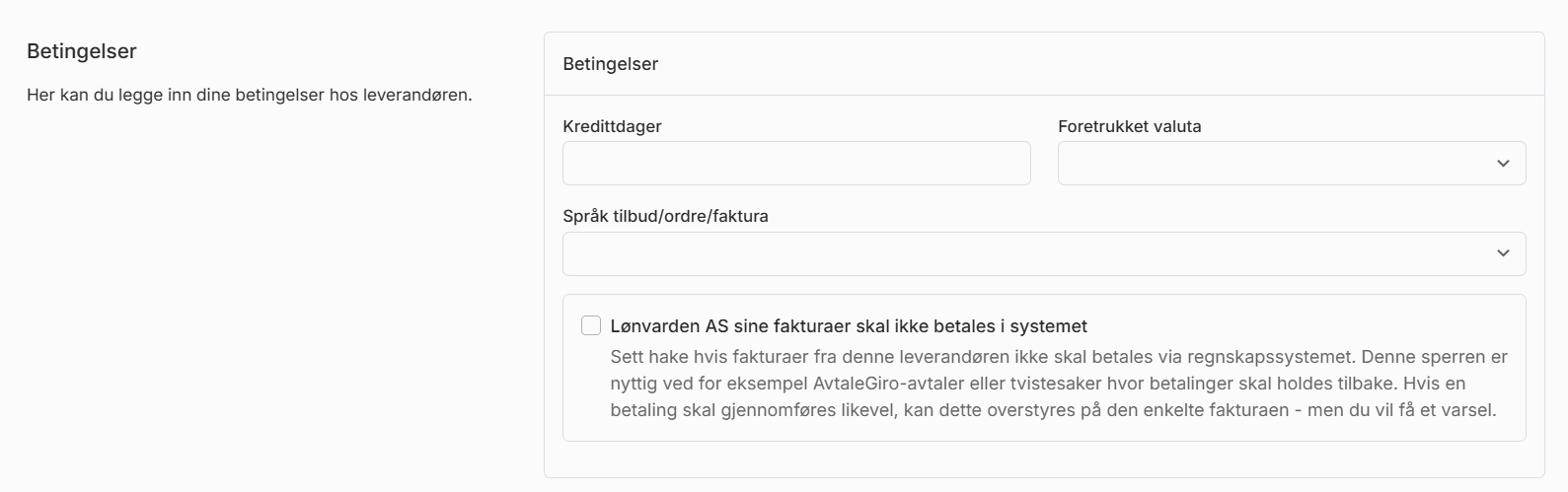Click the Kredittdager input field
Screen dimensions: 1568x492
(795, 164)
